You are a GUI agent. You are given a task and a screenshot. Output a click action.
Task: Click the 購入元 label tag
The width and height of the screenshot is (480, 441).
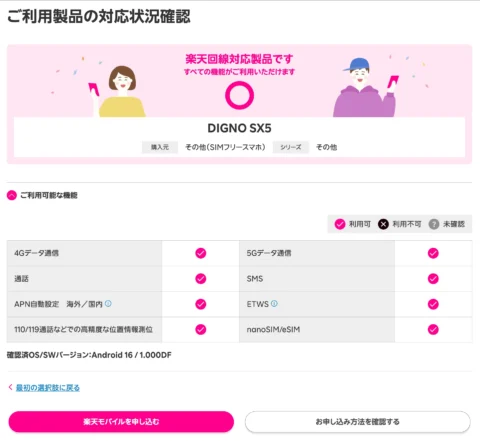[x=160, y=147]
